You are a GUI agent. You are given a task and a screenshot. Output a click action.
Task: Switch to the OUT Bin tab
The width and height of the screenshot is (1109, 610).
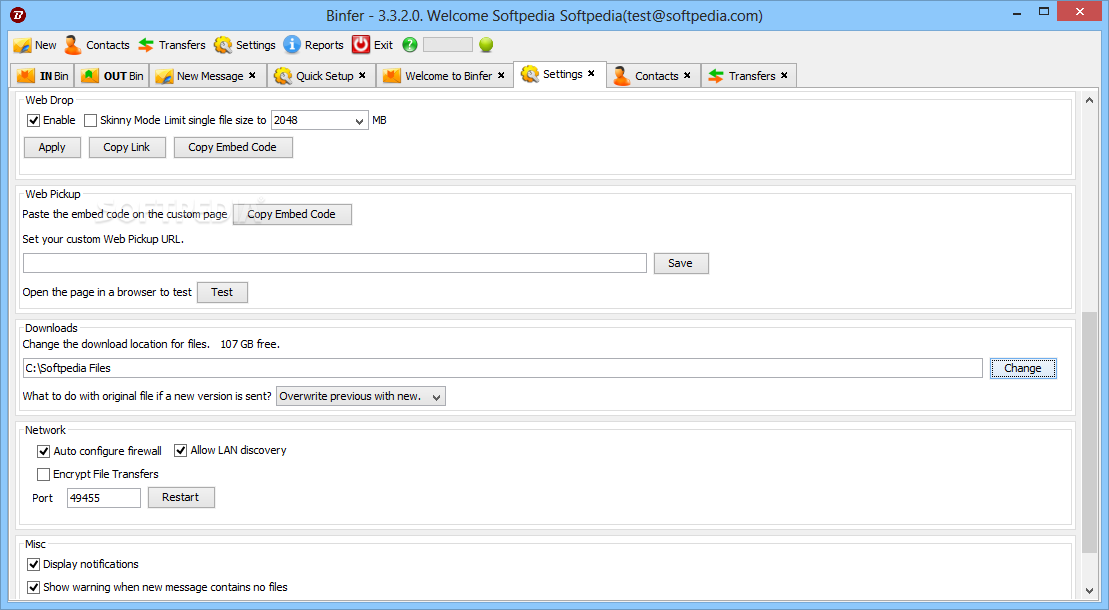[112, 76]
